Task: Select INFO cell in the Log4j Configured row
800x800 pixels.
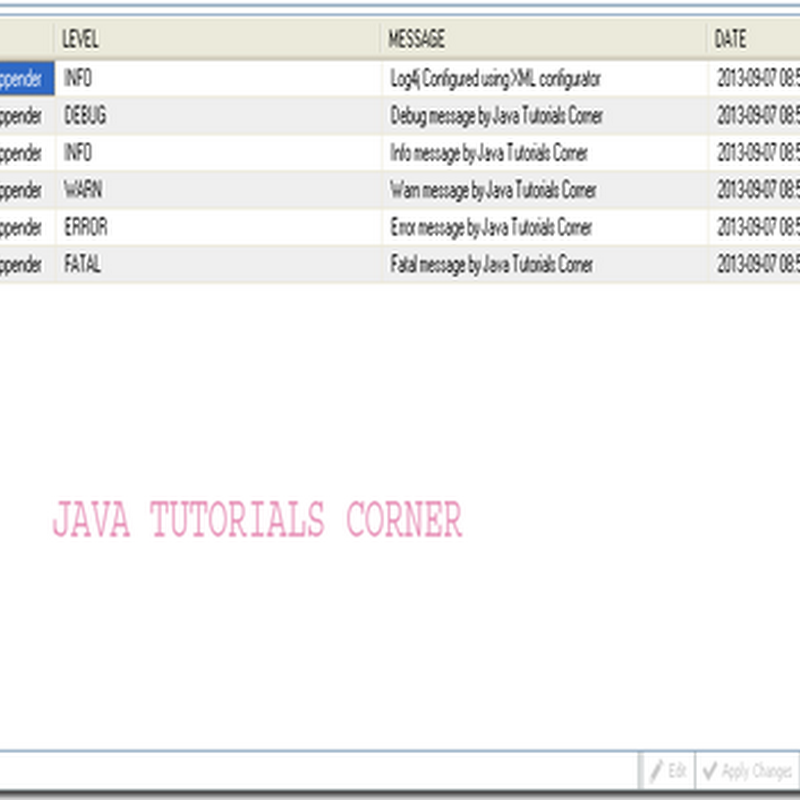Action: tap(219, 79)
